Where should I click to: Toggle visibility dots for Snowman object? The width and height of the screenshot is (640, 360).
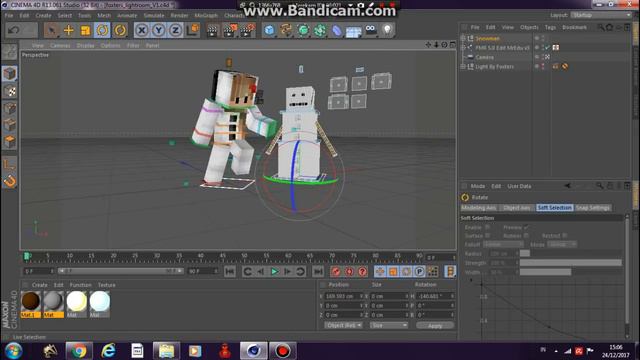(542, 38)
